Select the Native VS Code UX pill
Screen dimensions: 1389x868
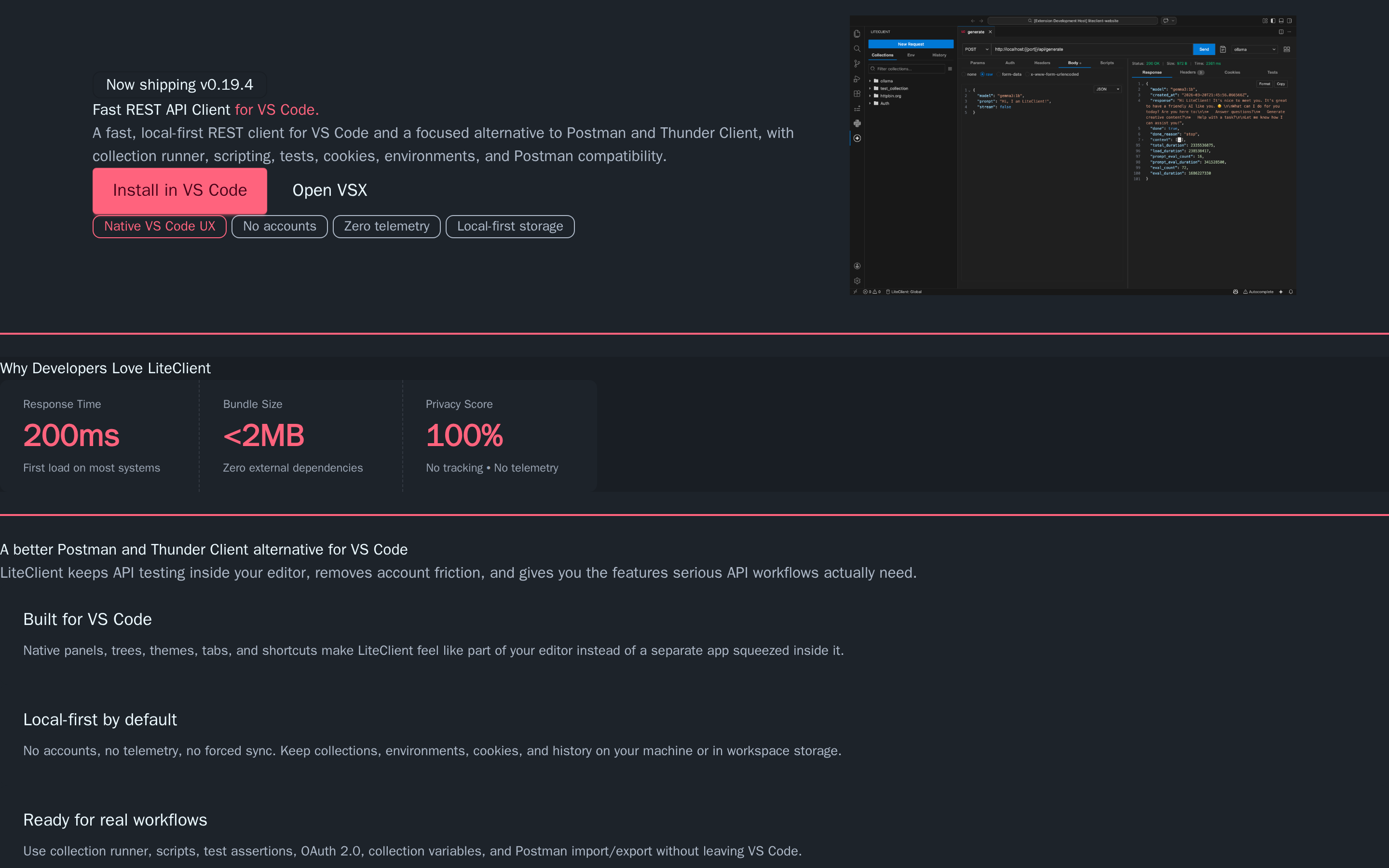click(160, 226)
